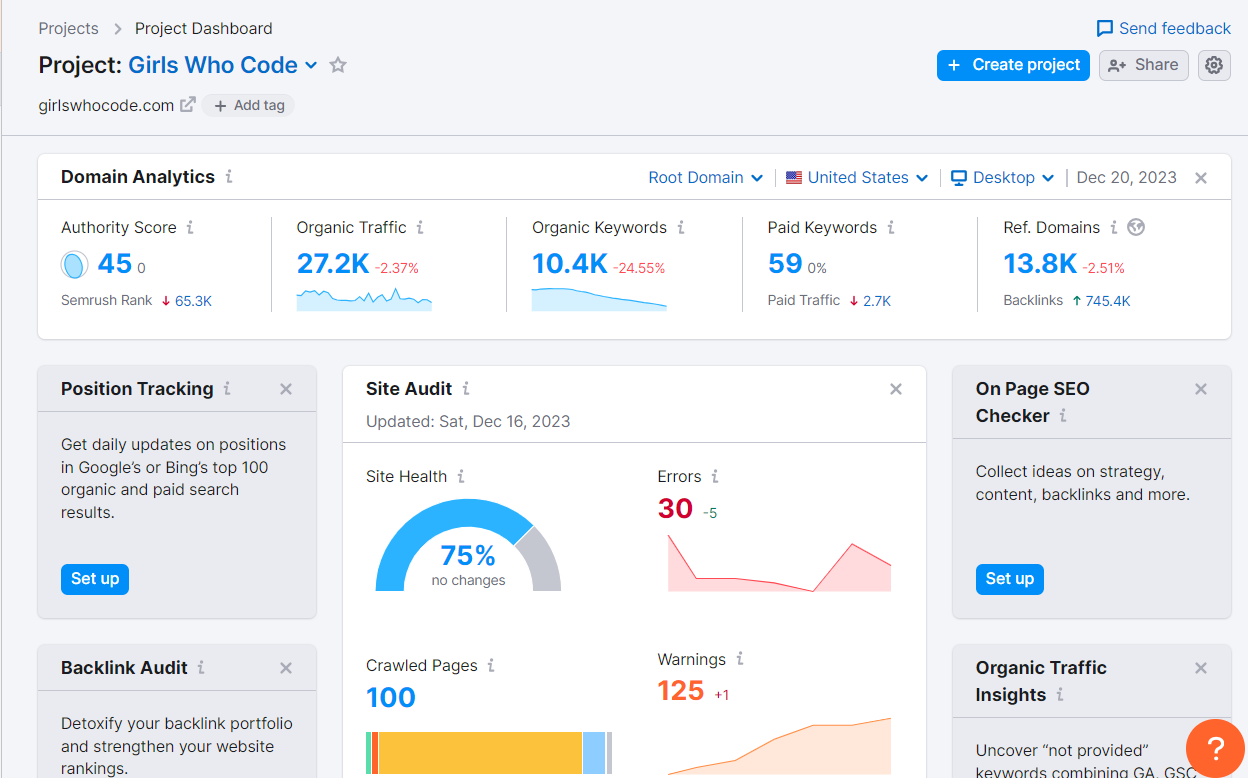Change country via the United States dropdown

click(856, 177)
